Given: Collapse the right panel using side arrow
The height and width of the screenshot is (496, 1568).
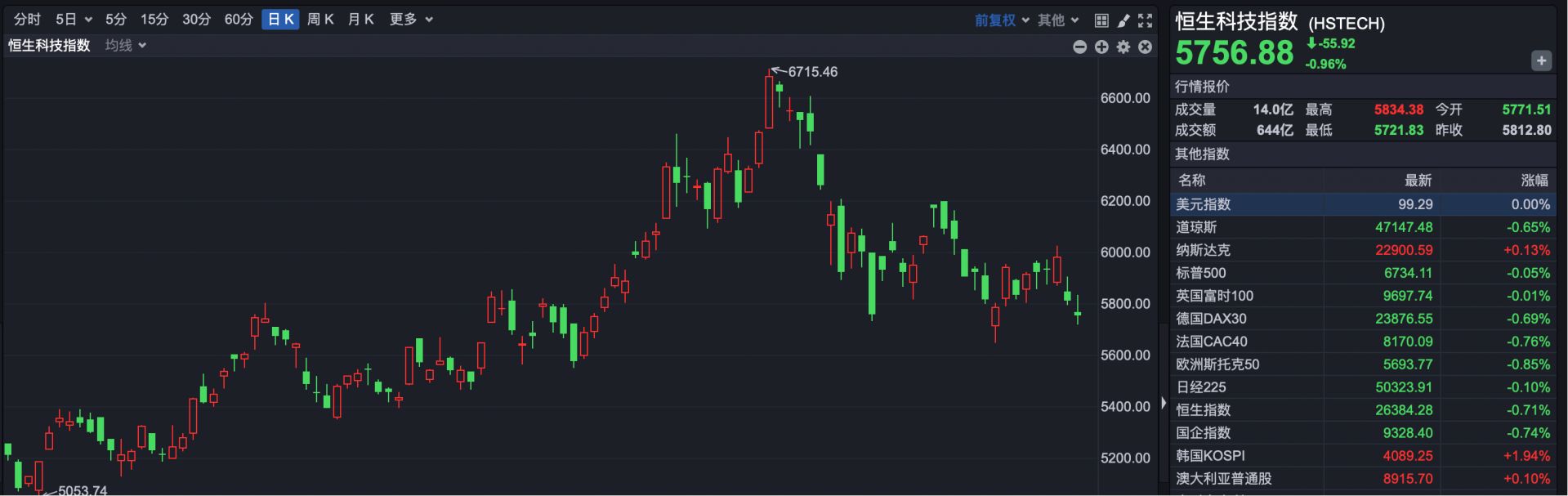Looking at the screenshot, I should pos(1164,403).
